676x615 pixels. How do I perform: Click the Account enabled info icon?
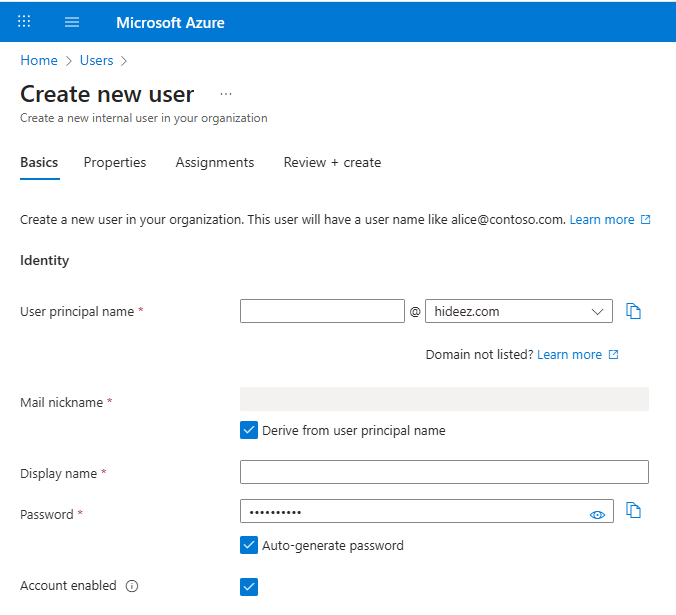click(132, 586)
